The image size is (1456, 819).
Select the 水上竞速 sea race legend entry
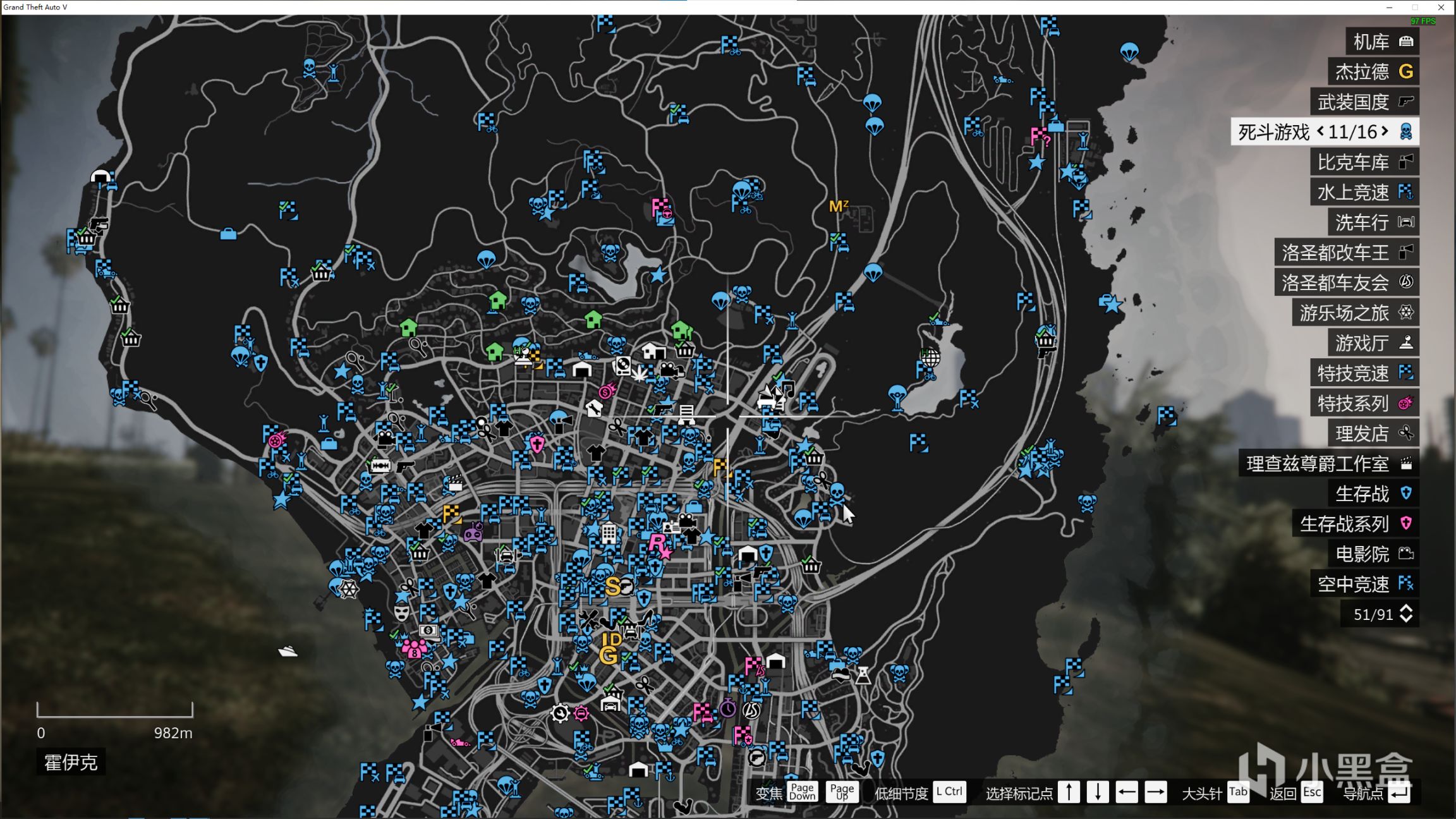click(1364, 192)
